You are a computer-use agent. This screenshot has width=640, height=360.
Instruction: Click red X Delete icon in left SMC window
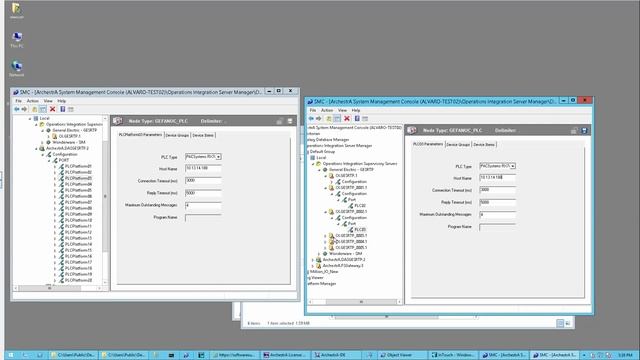tap(53, 109)
